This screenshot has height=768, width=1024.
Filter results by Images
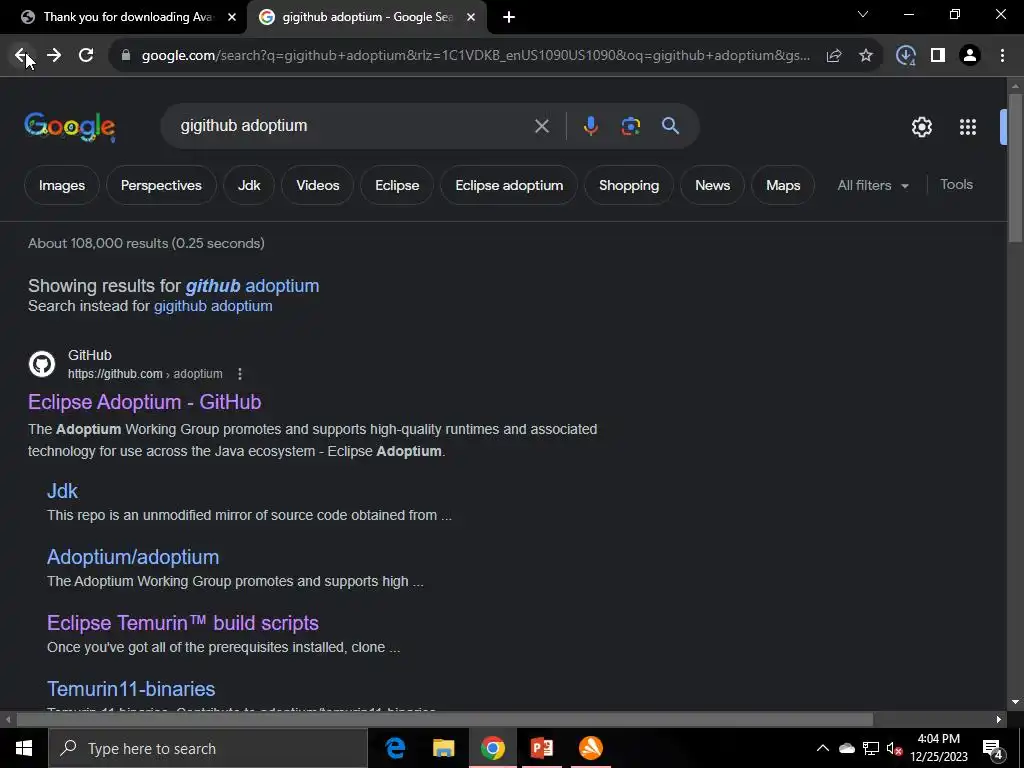point(62,185)
